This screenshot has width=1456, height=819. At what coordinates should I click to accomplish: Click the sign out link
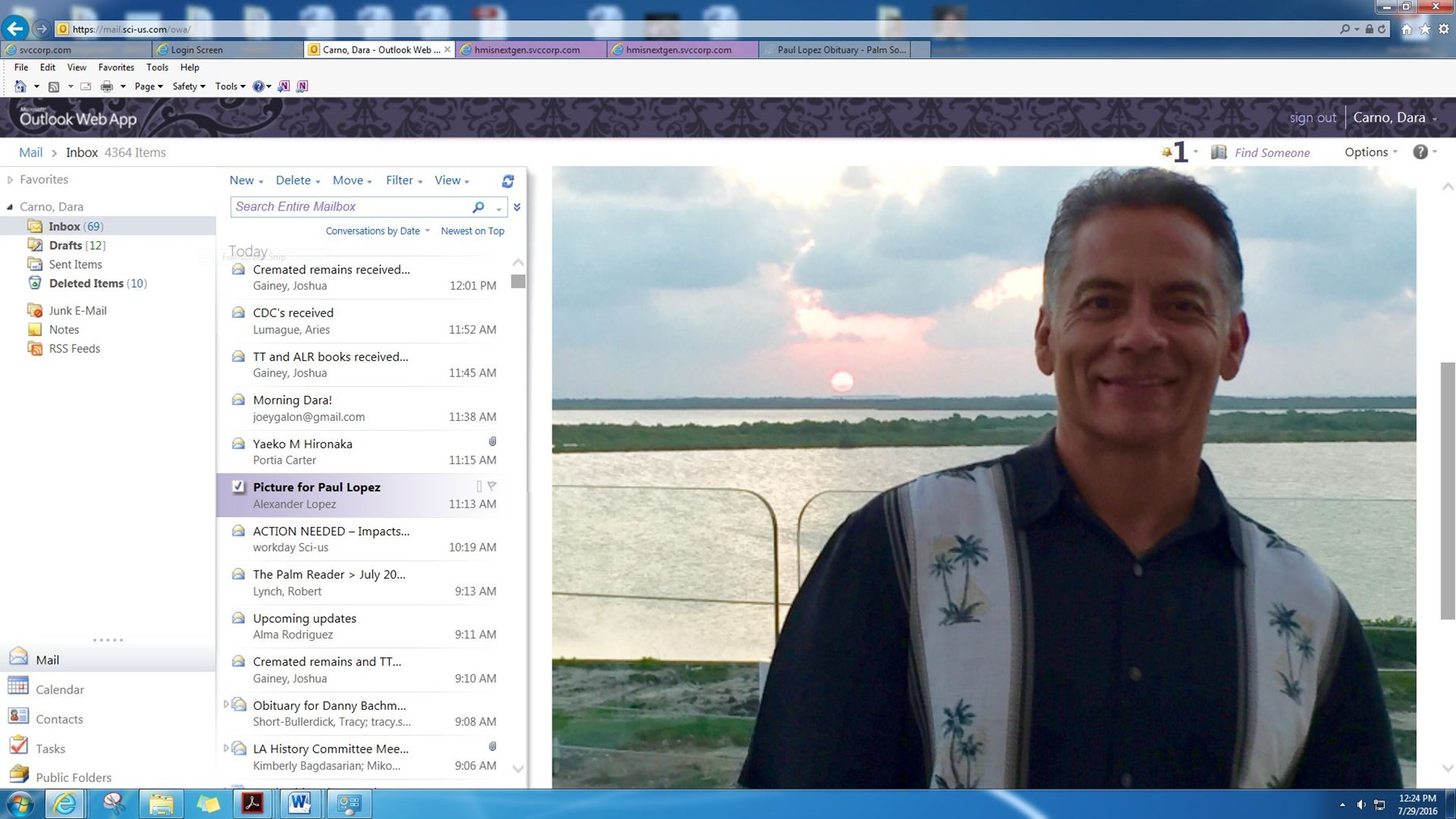point(1312,117)
